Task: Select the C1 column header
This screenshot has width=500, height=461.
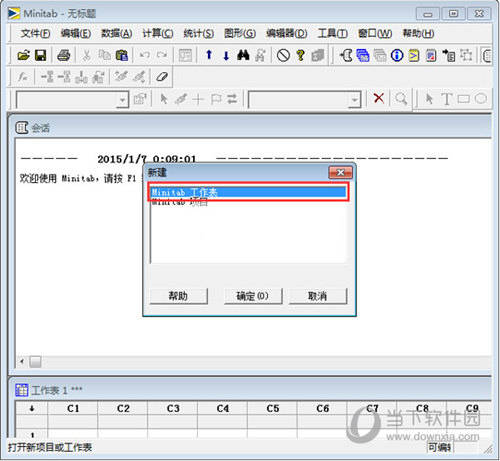Action: pos(73,409)
